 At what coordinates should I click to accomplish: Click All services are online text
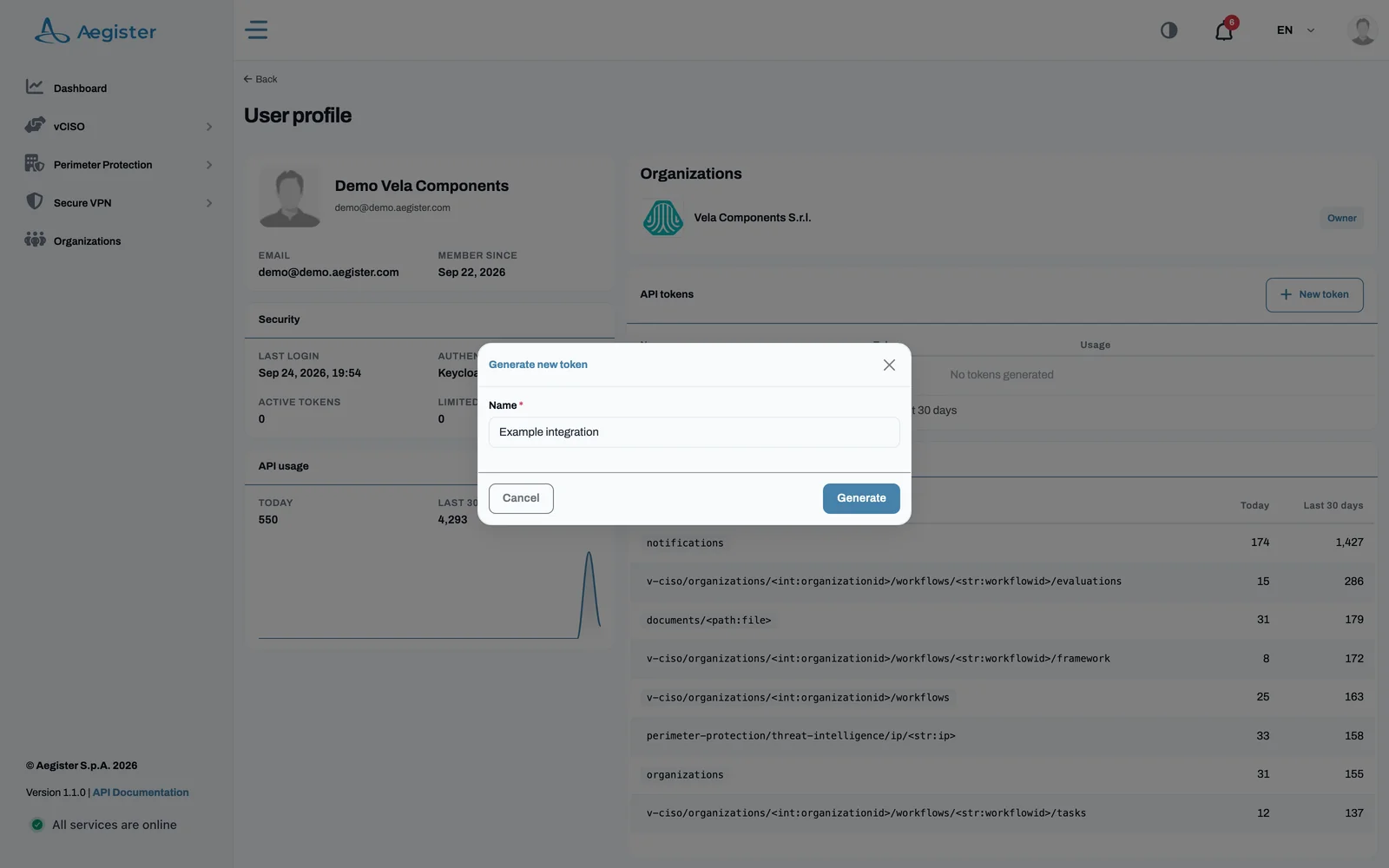(115, 825)
